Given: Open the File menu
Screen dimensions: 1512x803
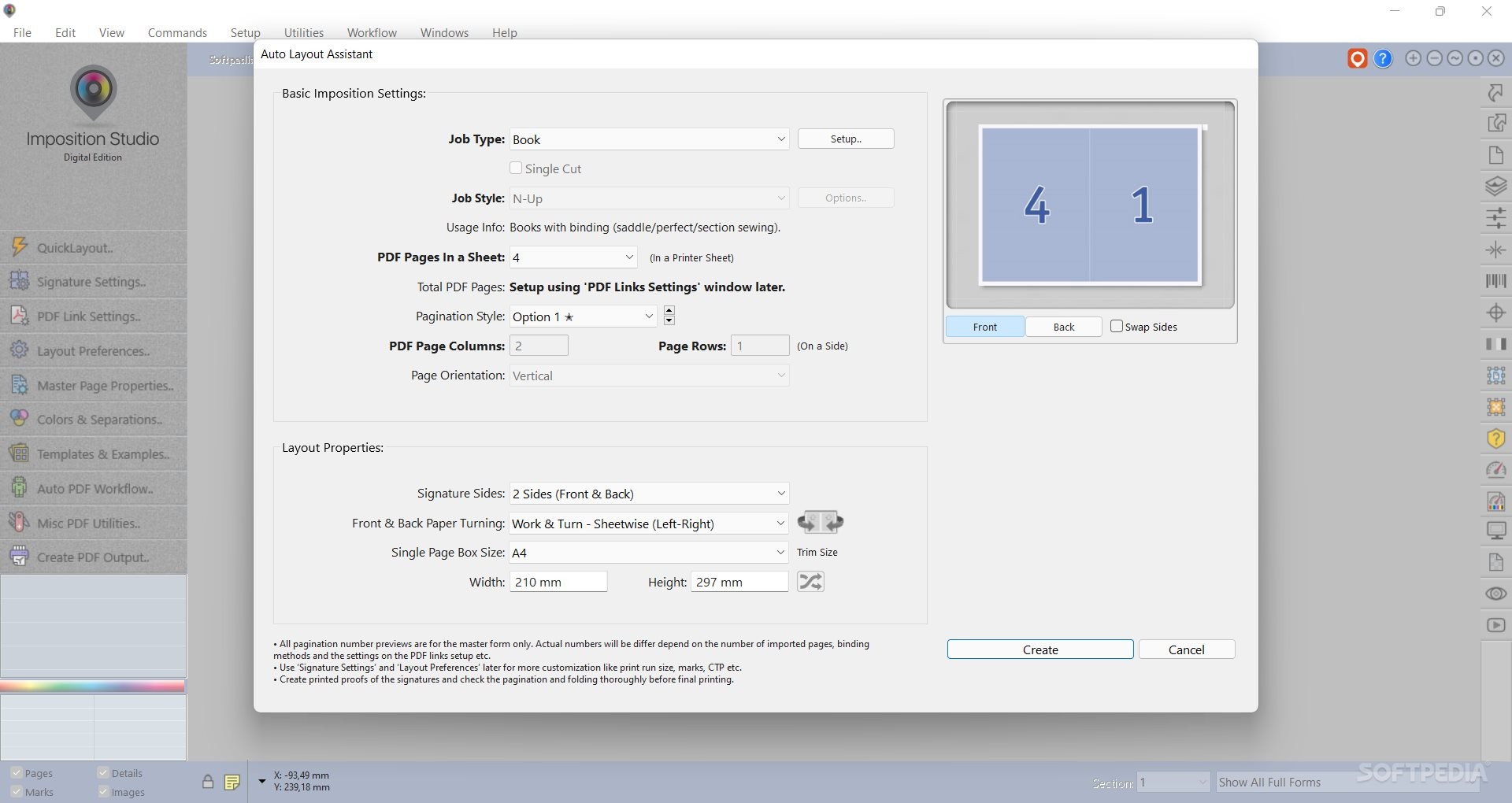Looking at the screenshot, I should [22, 32].
